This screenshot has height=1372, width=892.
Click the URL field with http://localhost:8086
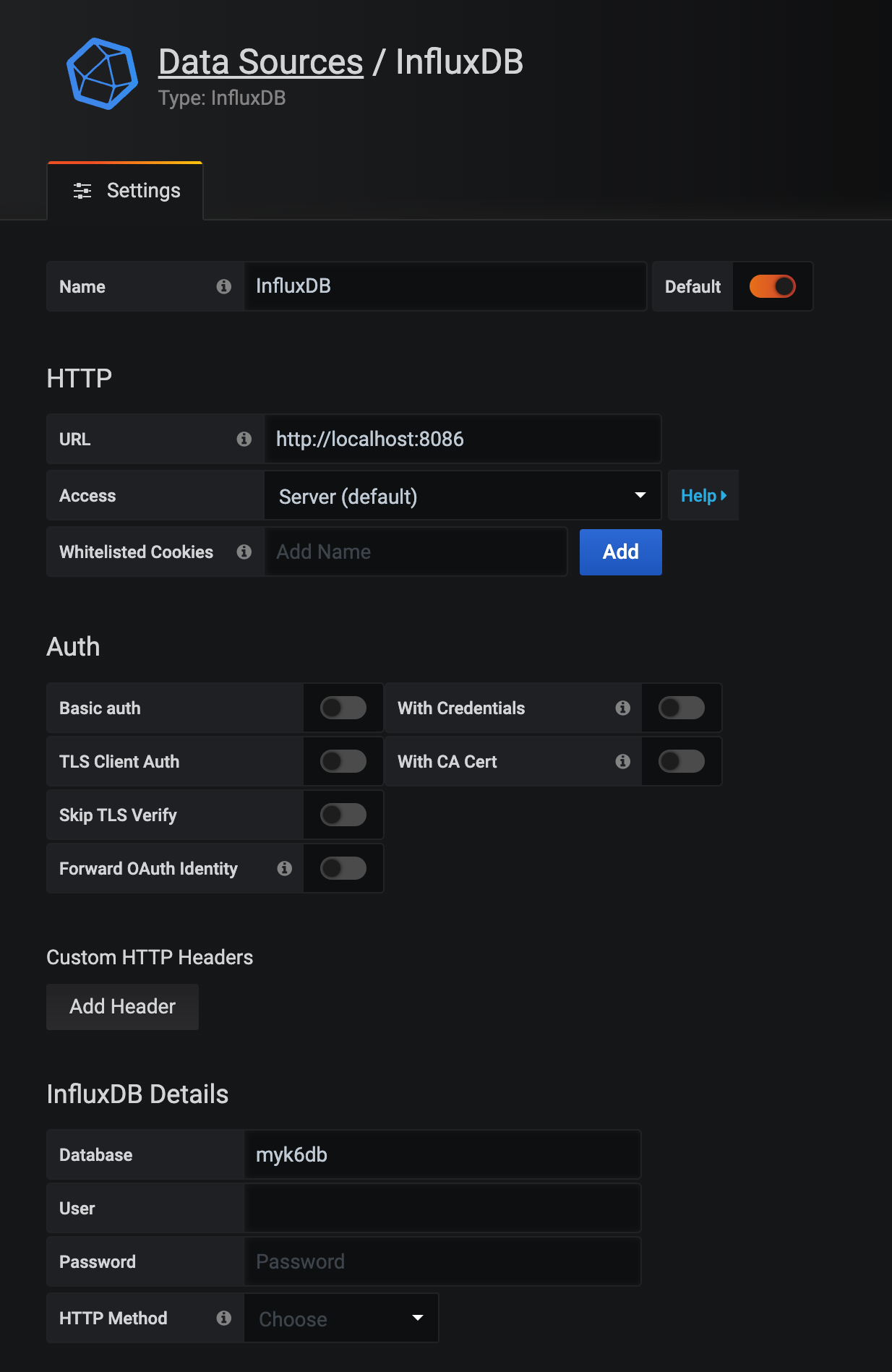click(463, 439)
